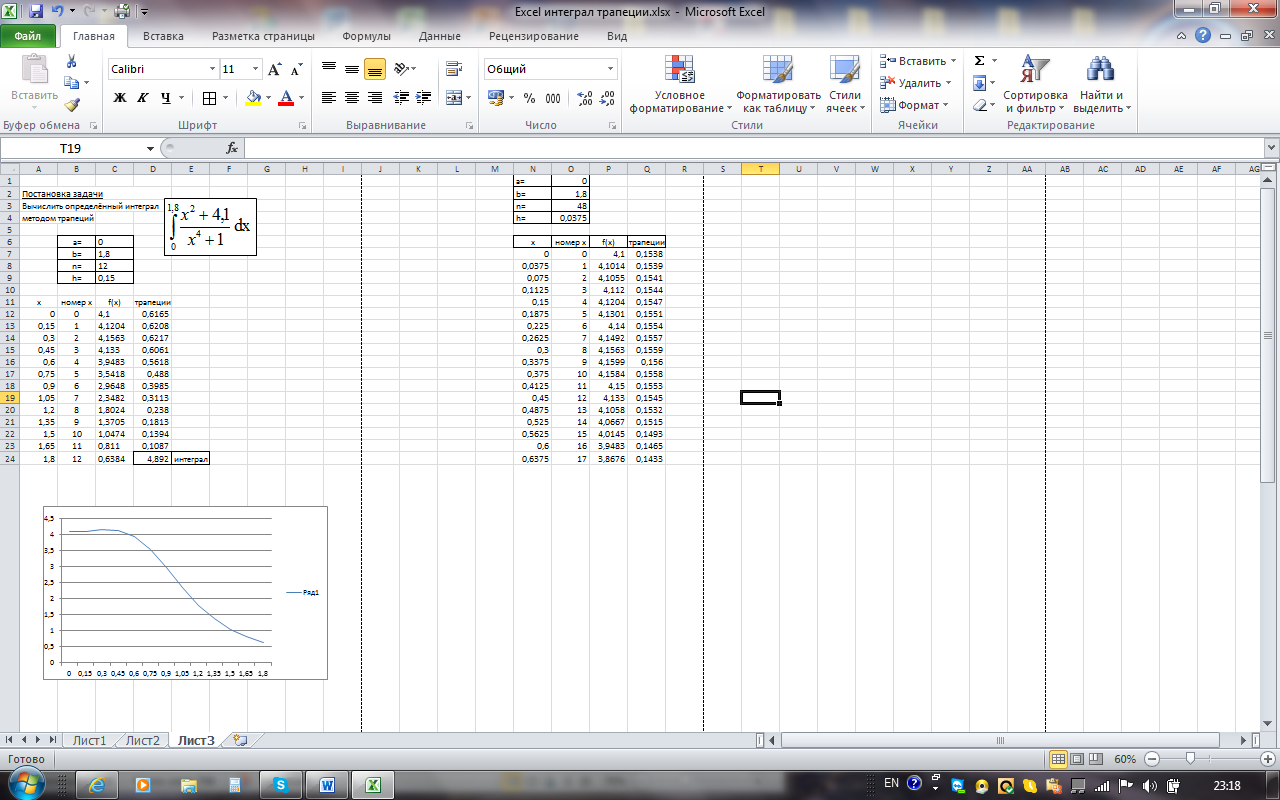Open Найти и выделить binoculars tool
The width and height of the screenshot is (1280, 800).
click(x=1102, y=84)
